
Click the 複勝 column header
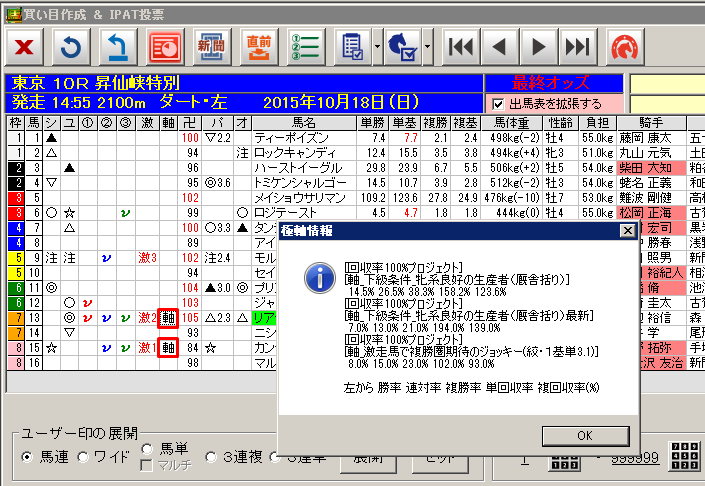[435, 122]
